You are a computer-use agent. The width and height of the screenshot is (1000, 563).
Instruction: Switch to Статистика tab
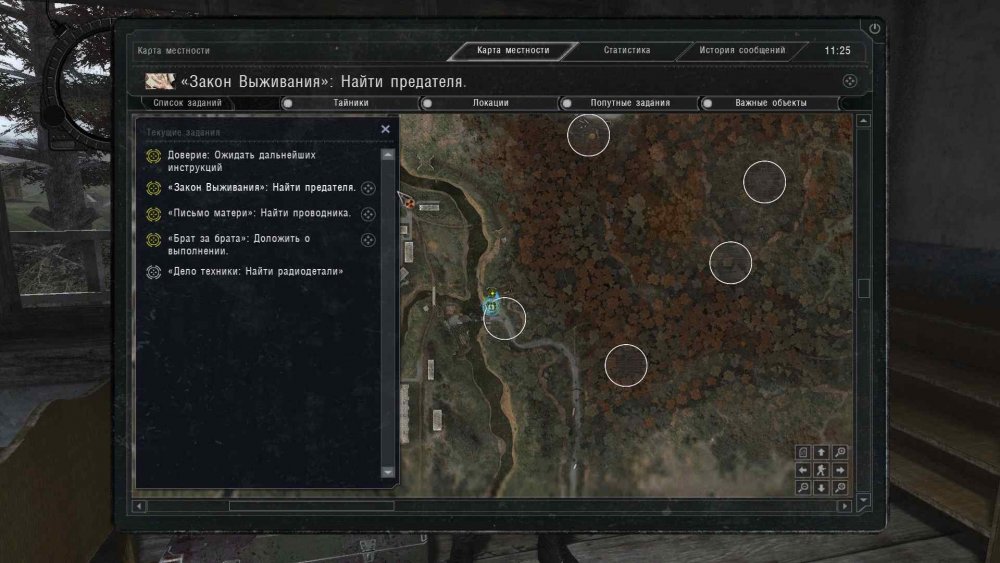627,50
